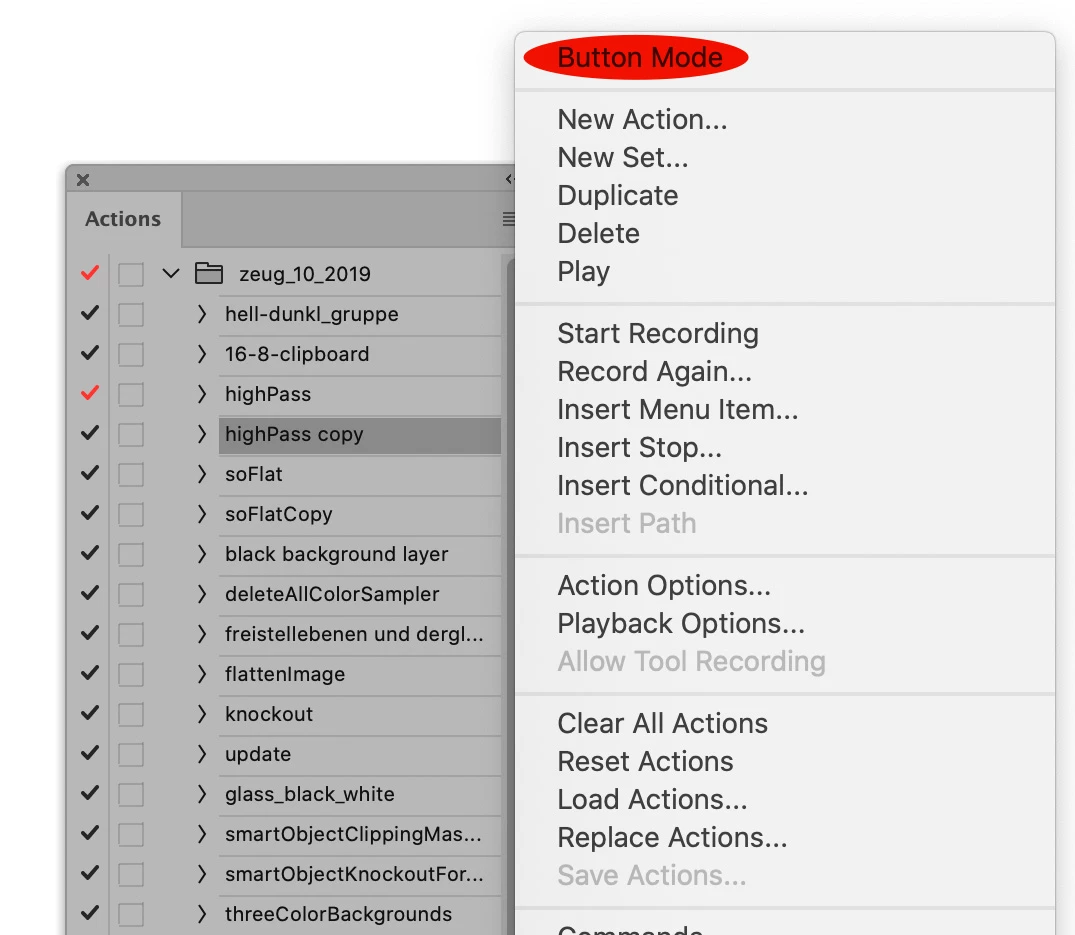Click the panel collapse double-arrow icon
Image resolution: width=1075 pixels, height=935 pixels.
pos(509,180)
